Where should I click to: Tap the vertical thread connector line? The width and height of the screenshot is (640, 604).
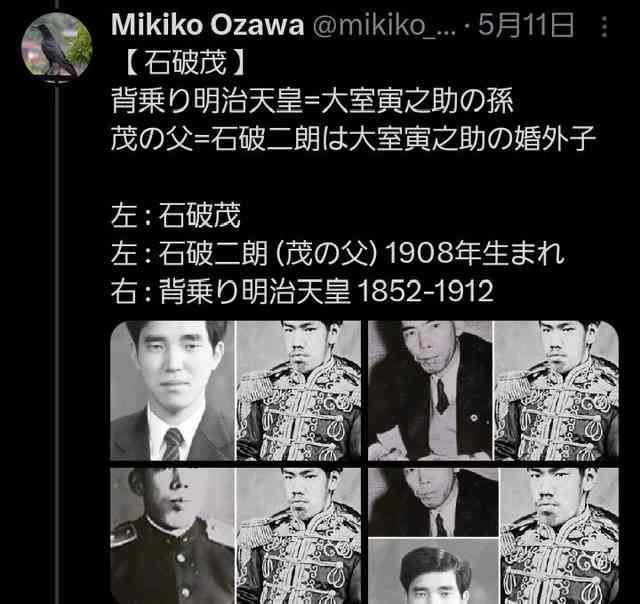tap(57, 343)
